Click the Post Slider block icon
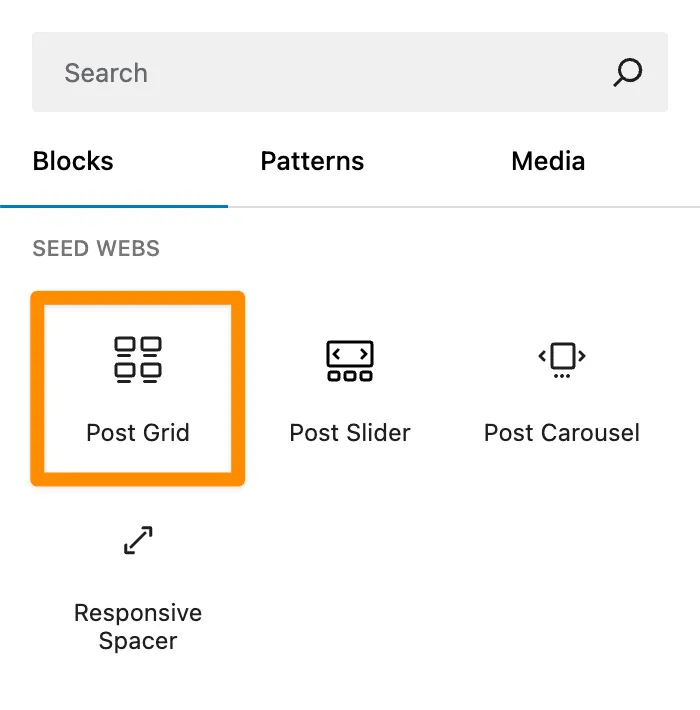Screen dimensions: 700x710 [x=350, y=360]
